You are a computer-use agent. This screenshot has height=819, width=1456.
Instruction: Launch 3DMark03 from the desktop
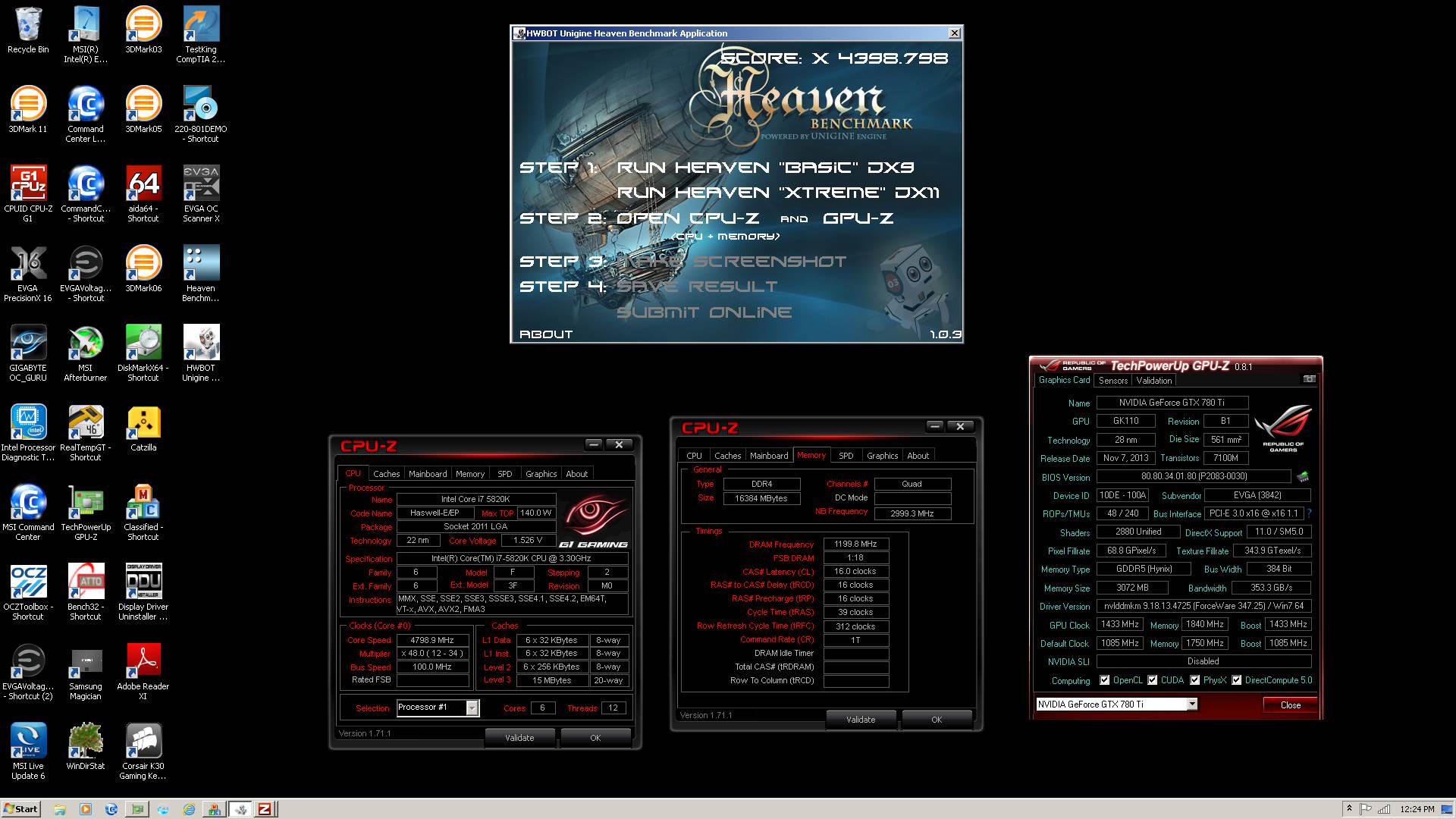[143, 30]
